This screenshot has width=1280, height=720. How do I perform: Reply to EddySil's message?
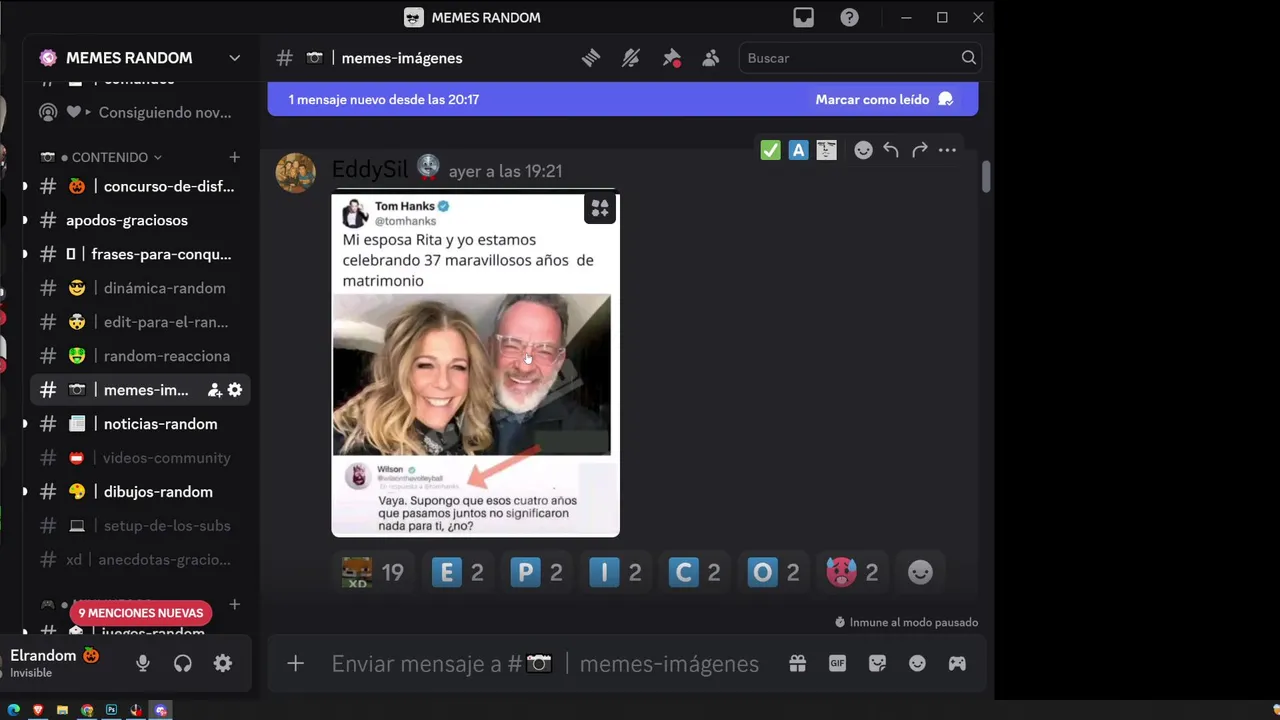coord(891,150)
